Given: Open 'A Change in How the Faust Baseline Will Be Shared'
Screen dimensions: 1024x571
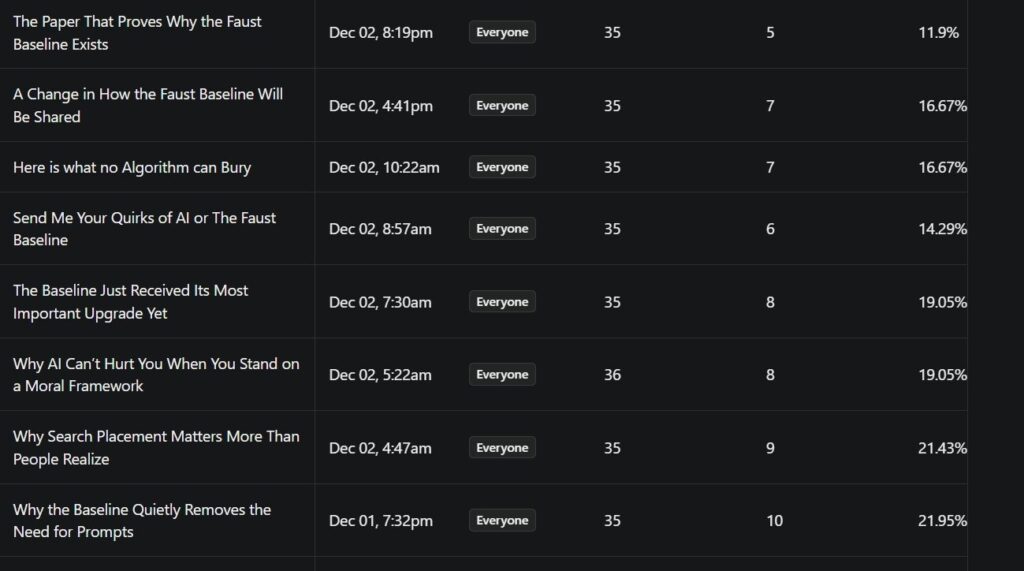Looking at the screenshot, I should [x=148, y=105].
